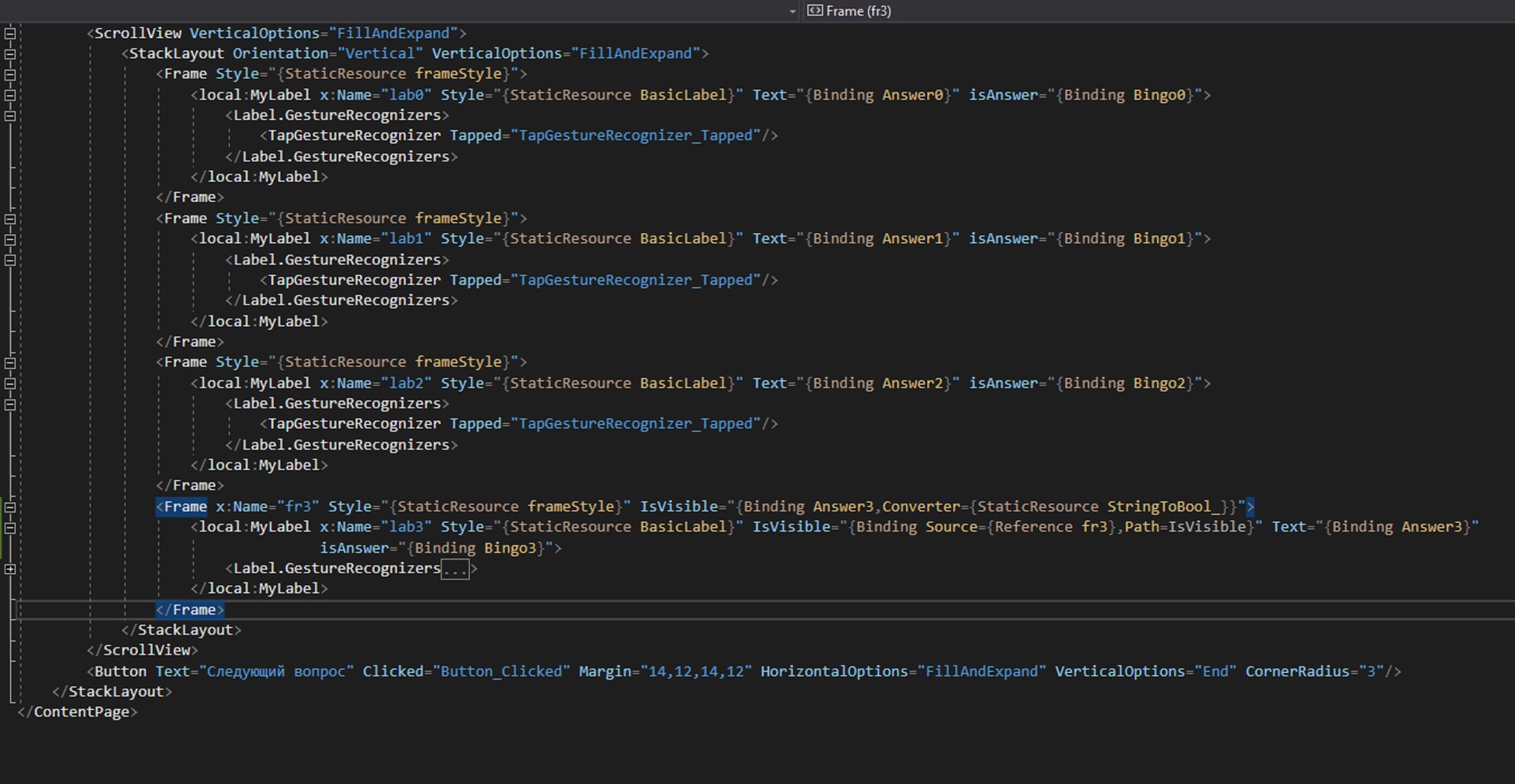
Task: Click the highlighted closing Frame tag
Action: pos(190,610)
